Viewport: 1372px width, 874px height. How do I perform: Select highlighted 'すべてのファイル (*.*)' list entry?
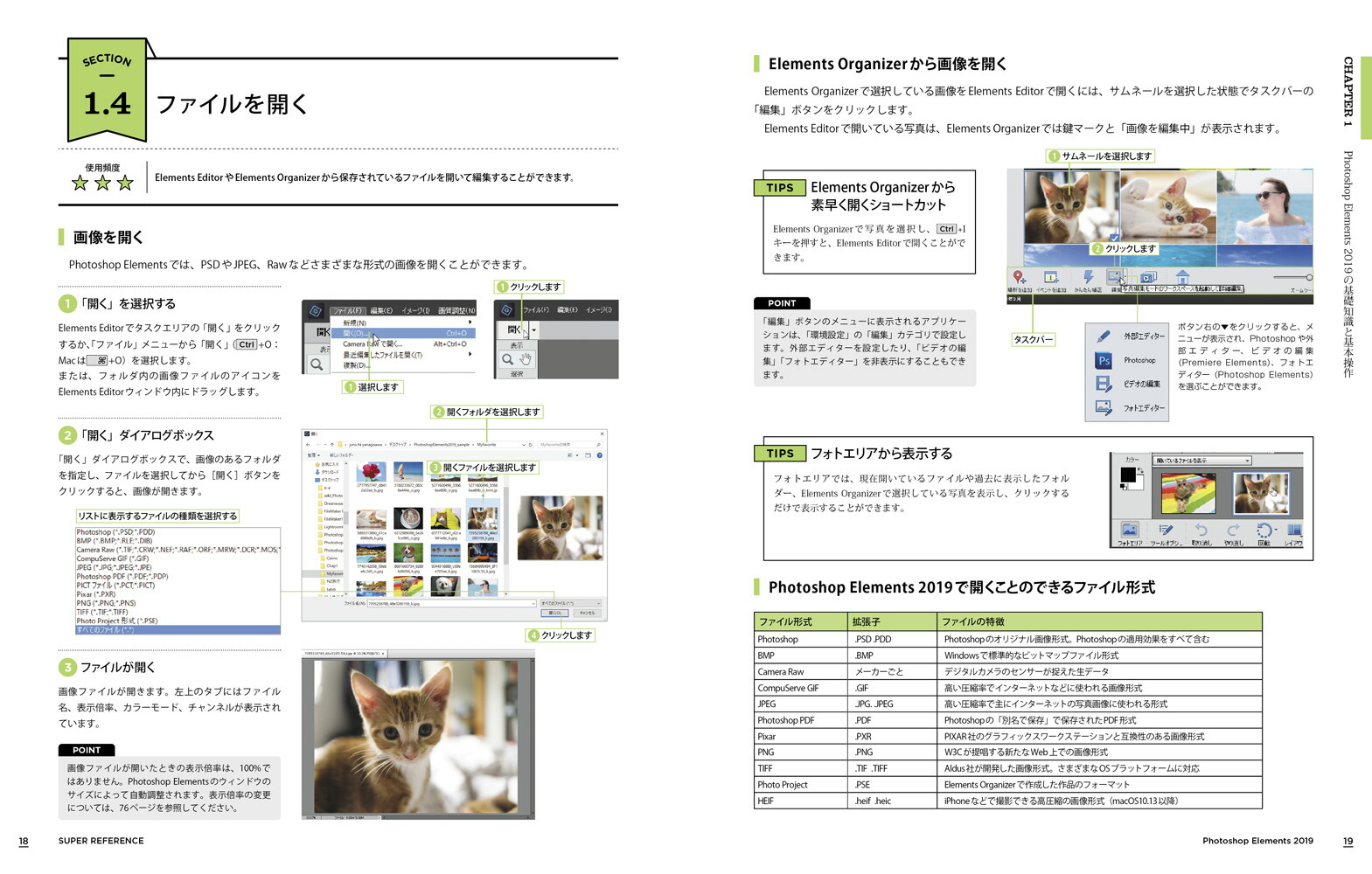coord(178,629)
